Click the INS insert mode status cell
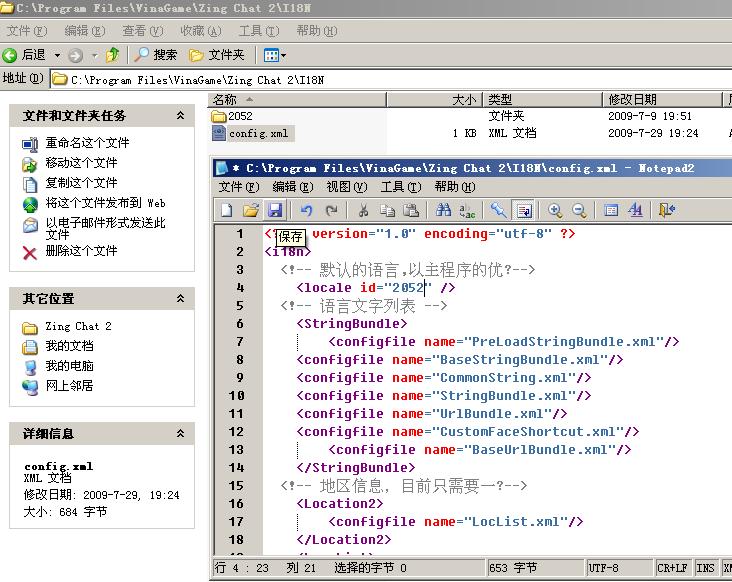Screen dimensions: 732x582 click(x=705, y=568)
